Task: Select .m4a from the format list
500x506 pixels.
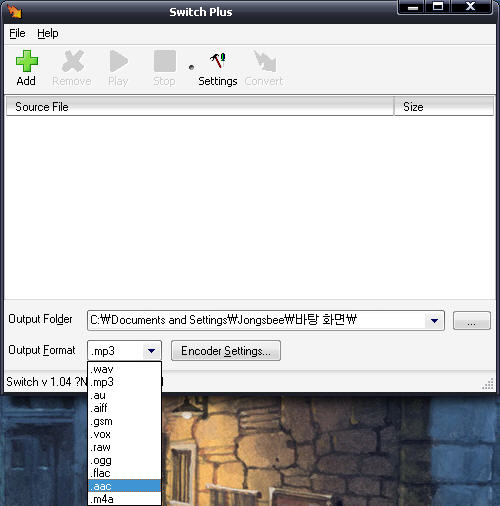Action: tap(124, 499)
